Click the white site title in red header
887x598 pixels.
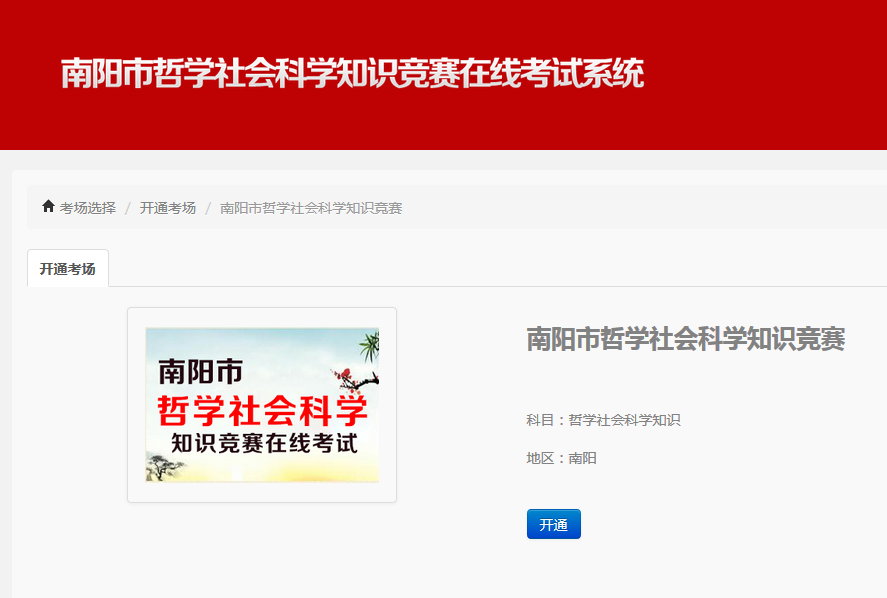[x=352, y=74]
